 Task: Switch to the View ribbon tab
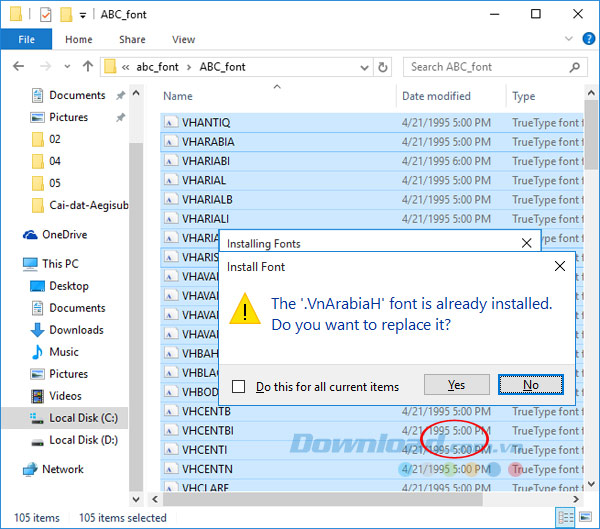point(183,40)
